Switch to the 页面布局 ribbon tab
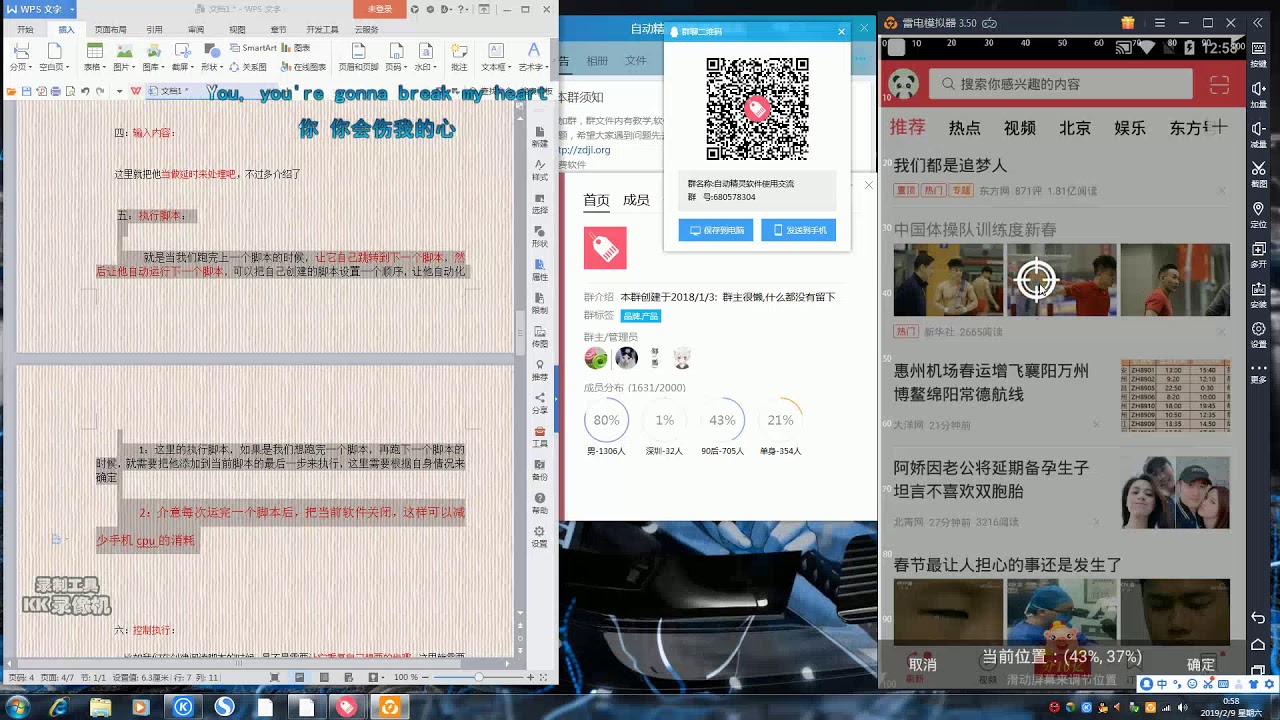Screen dimensions: 1280x720 pyautogui.click(x=110, y=30)
